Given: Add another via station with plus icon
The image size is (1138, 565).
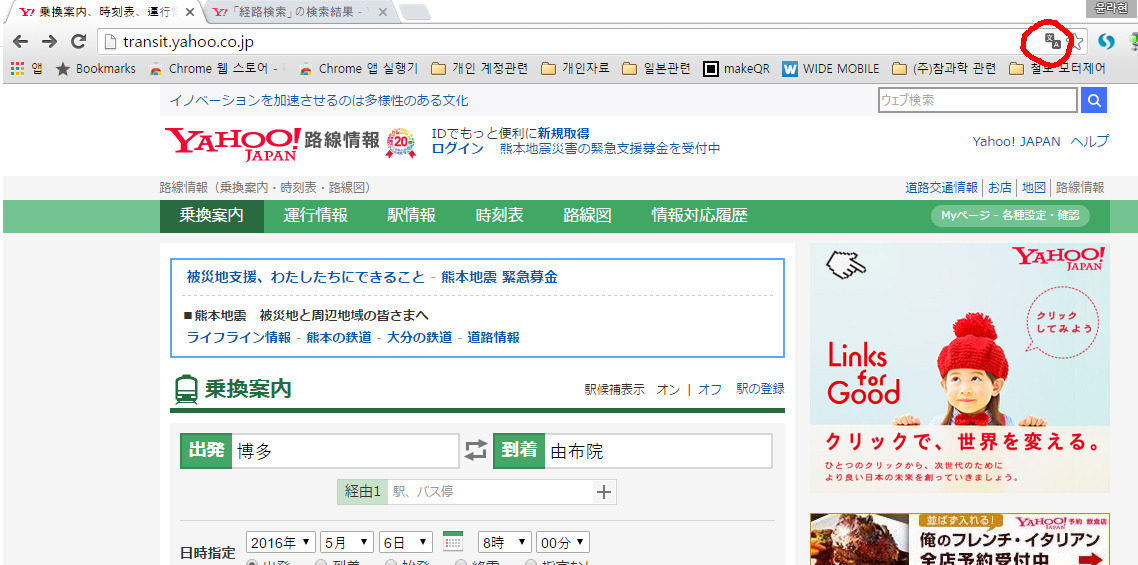Looking at the screenshot, I should (x=603, y=492).
